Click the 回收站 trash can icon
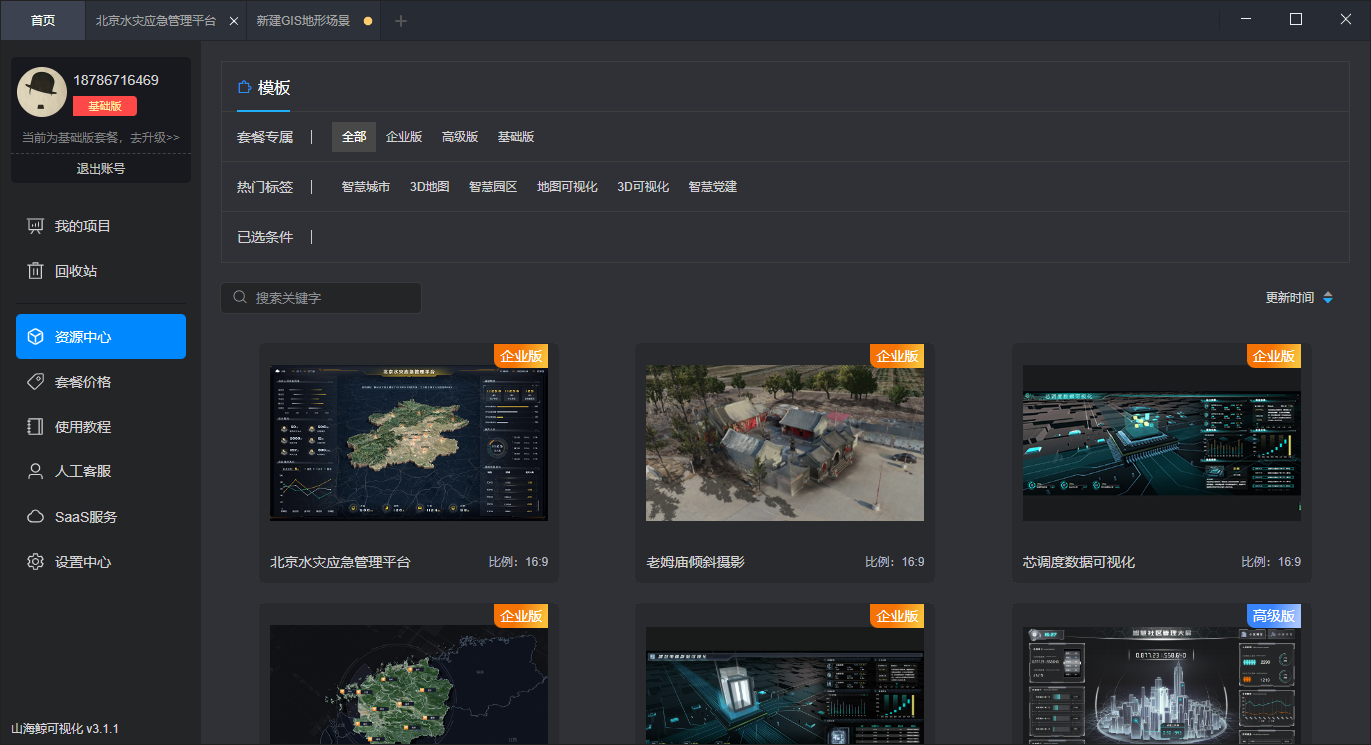This screenshot has width=1371, height=745. [36, 271]
